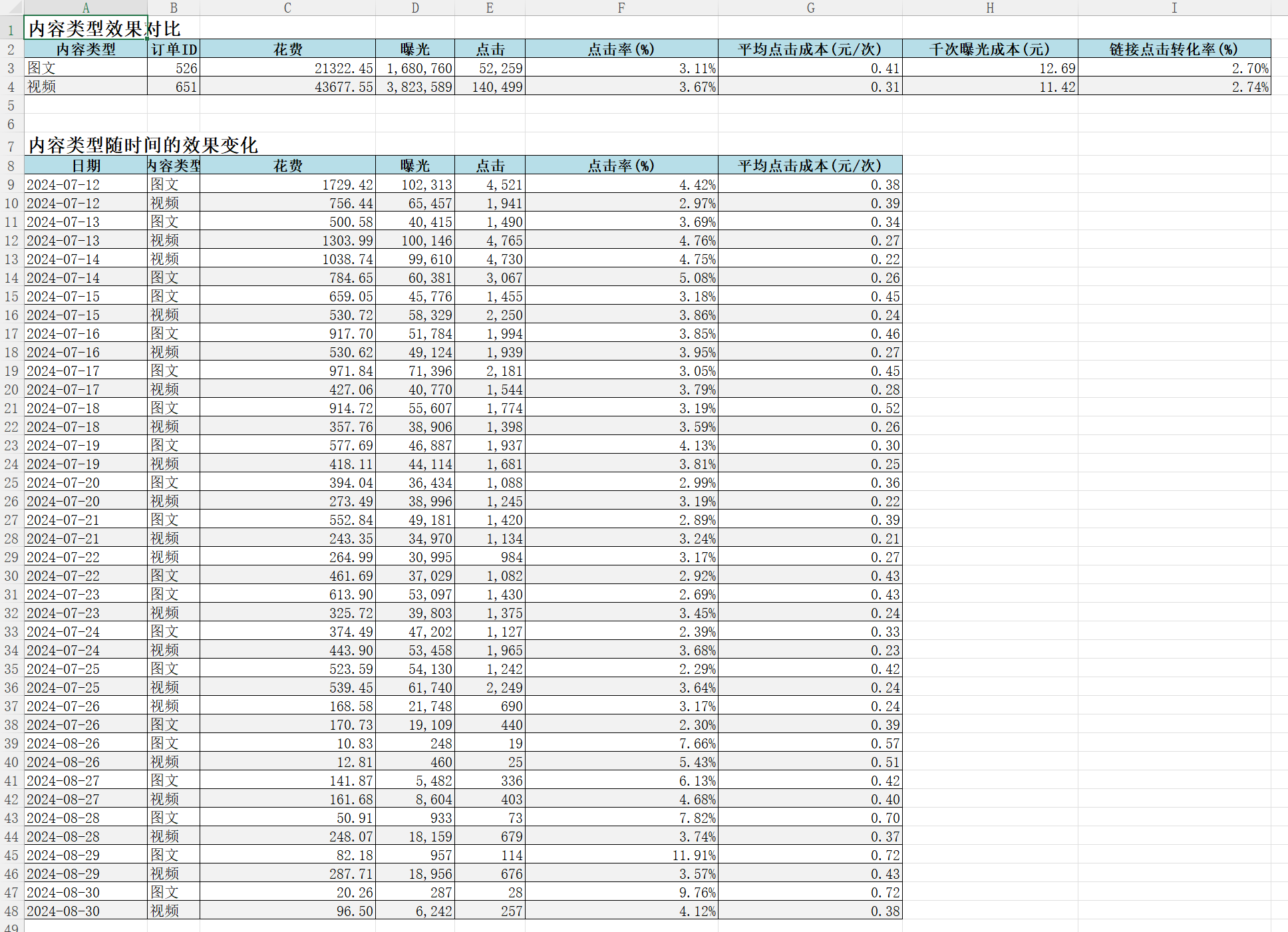Click 链接点击转化率(%) header cell
The width and height of the screenshot is (1288, 932).
tap(1174, 49)
